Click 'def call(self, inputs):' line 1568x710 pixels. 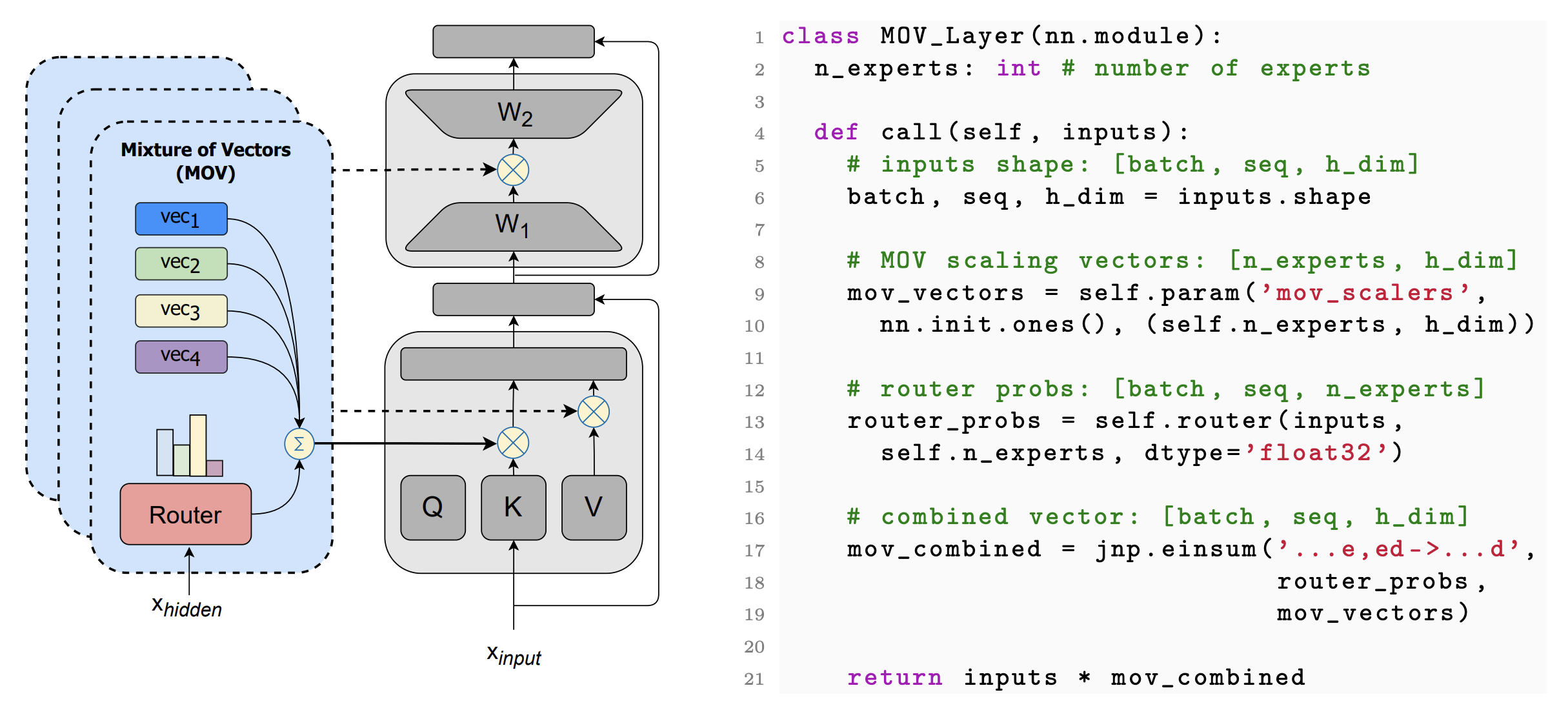(x=1001, y=132)
